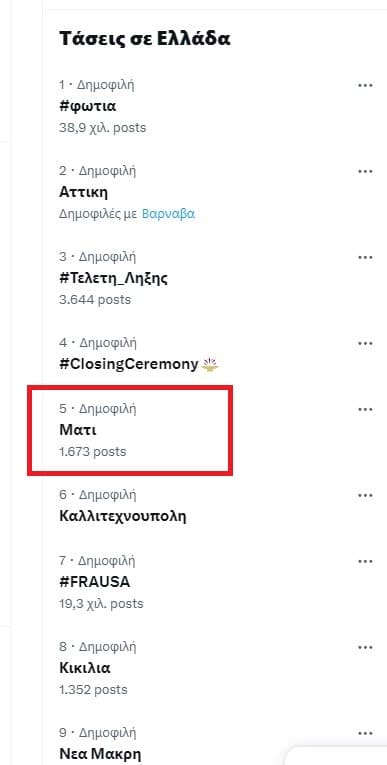Open more options for Αττικη trend

pos(365,171)
